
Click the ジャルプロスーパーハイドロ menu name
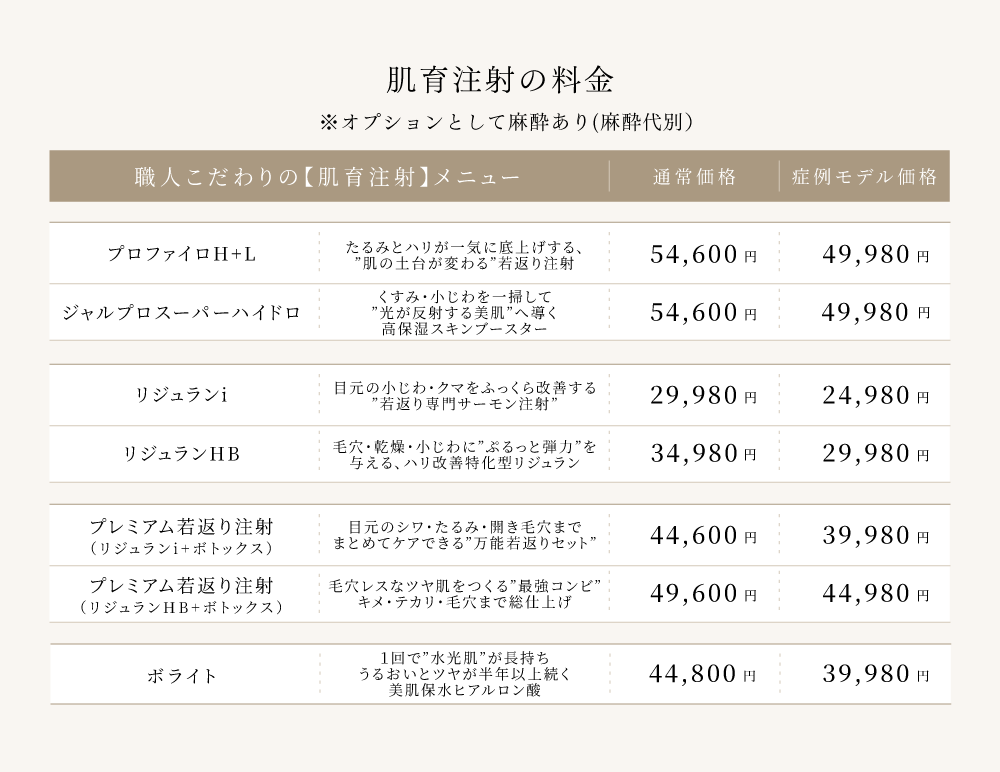pyautogui.click(x=182, y=313)
